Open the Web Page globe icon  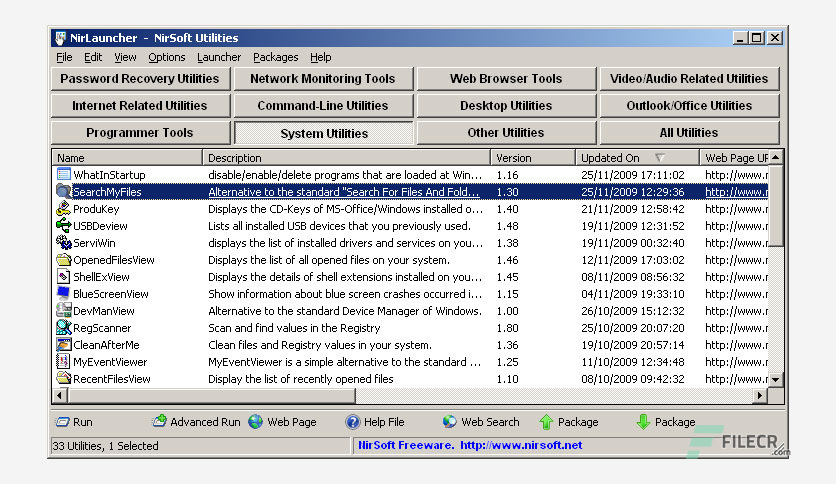coord(256,422)
